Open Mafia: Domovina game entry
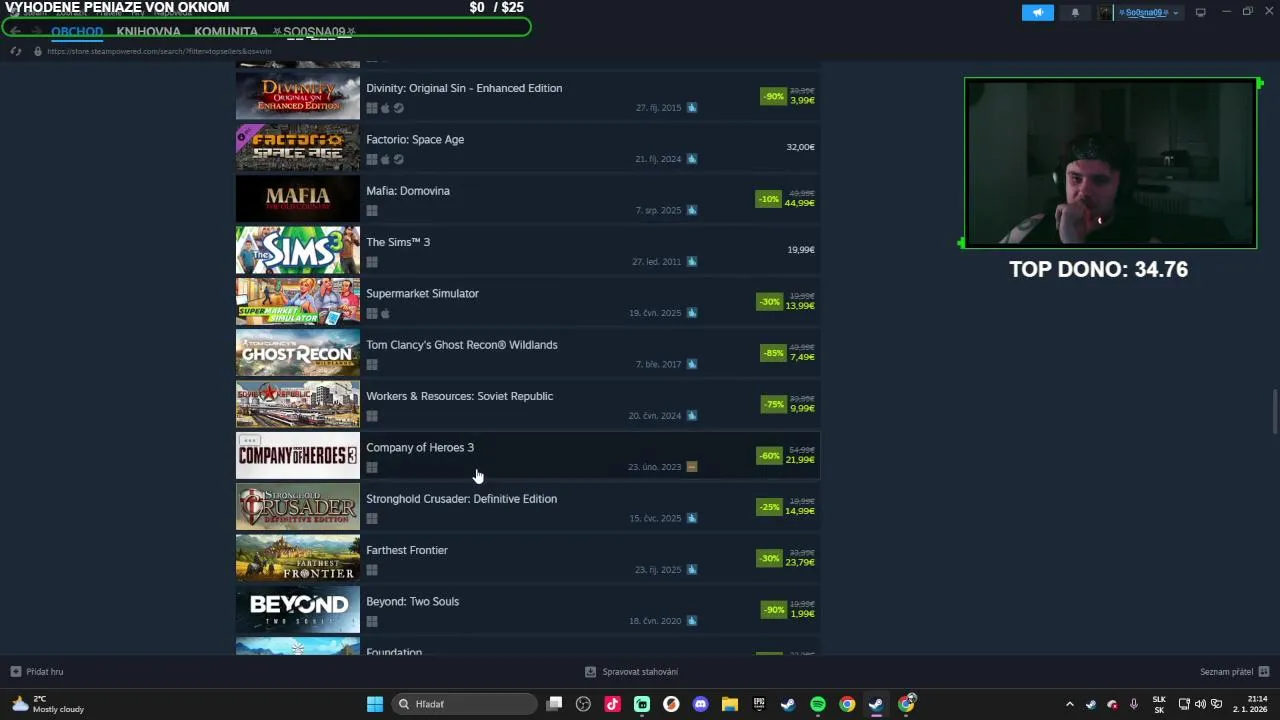This screenshot has height=720, width=1280. coord(527,199)
